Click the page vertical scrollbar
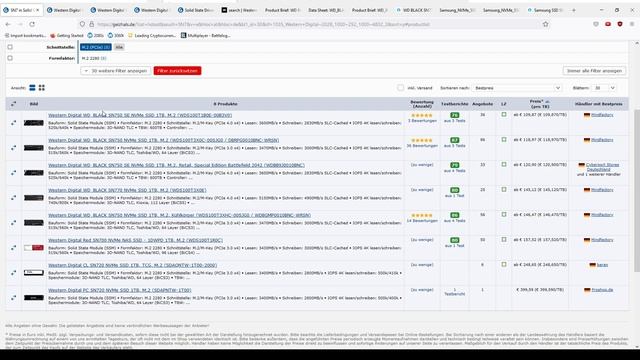This screenshot has height=360, width=640. point(637,191)
